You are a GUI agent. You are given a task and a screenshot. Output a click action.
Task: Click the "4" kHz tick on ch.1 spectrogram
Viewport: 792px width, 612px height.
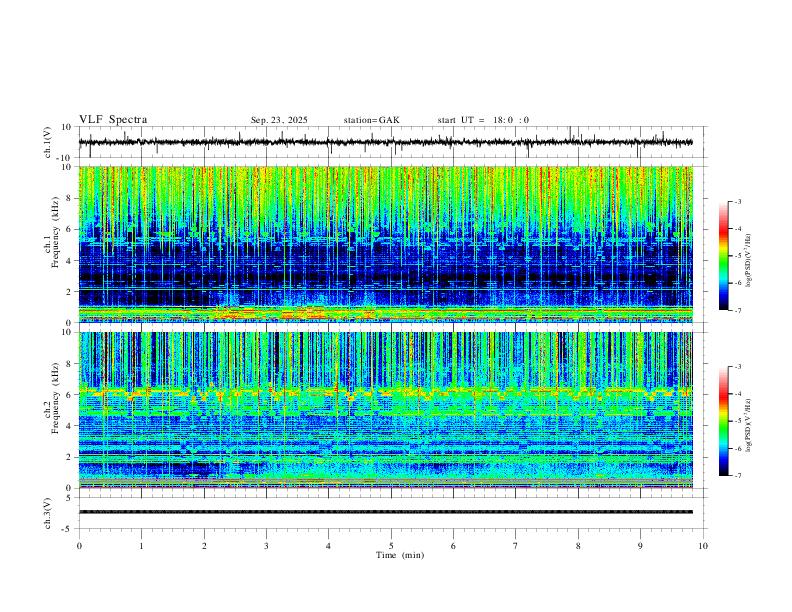tap(69, 261)
